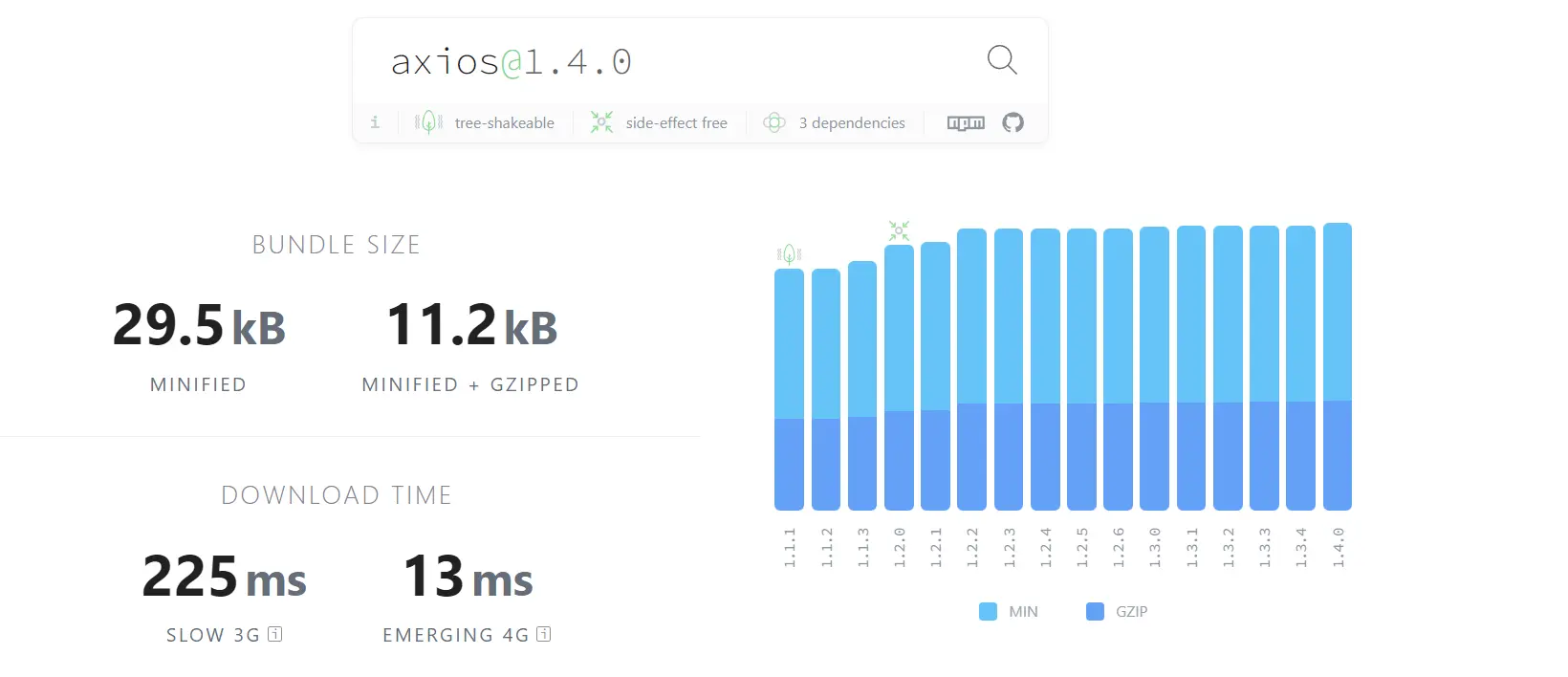Screen dimensions: 1568x677
Task: Click the 'tree-shakeable' label
Action: pos(504,122)
